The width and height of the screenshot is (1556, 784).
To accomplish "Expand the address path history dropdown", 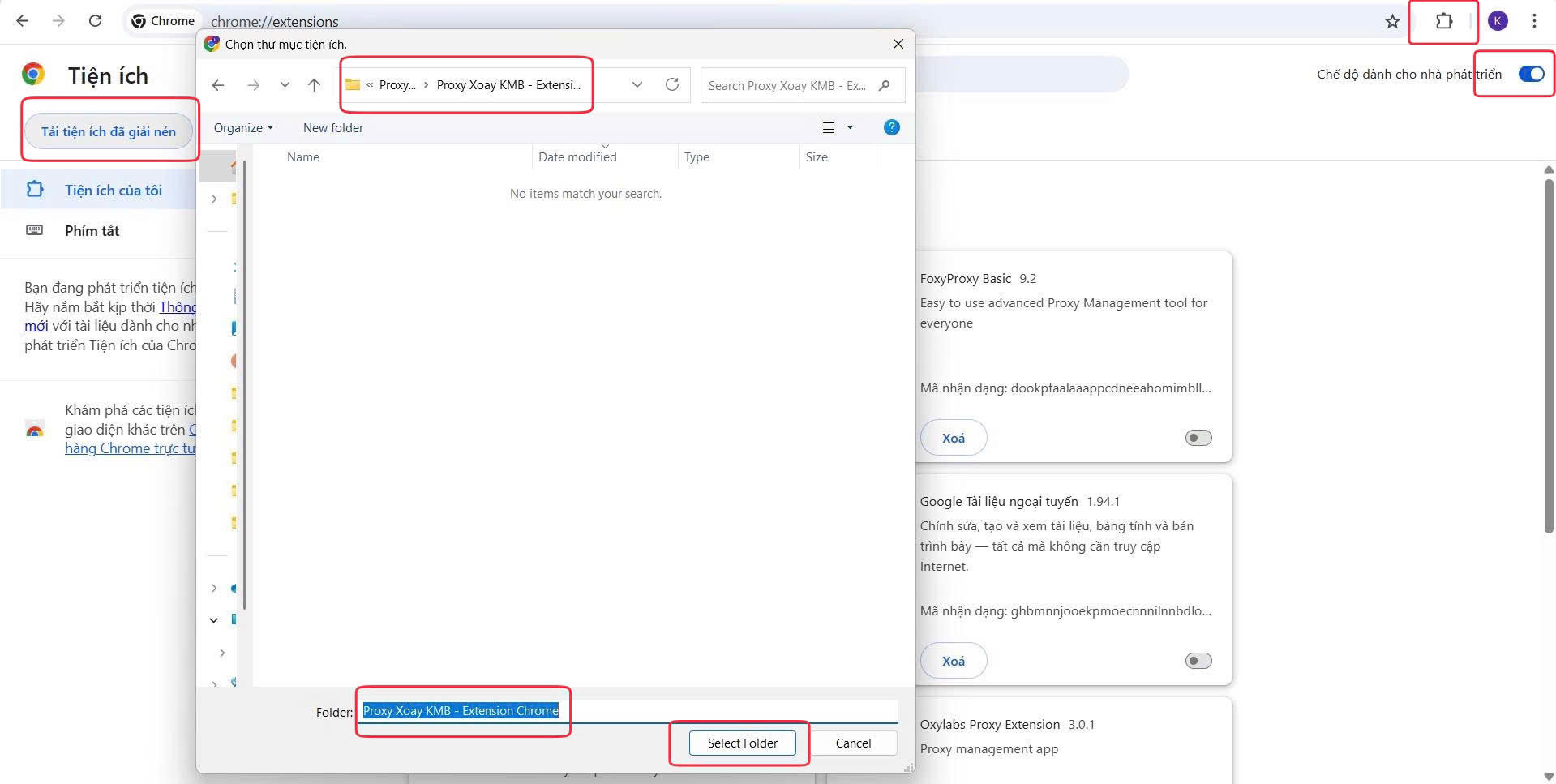I will click(x=637, y=85).
